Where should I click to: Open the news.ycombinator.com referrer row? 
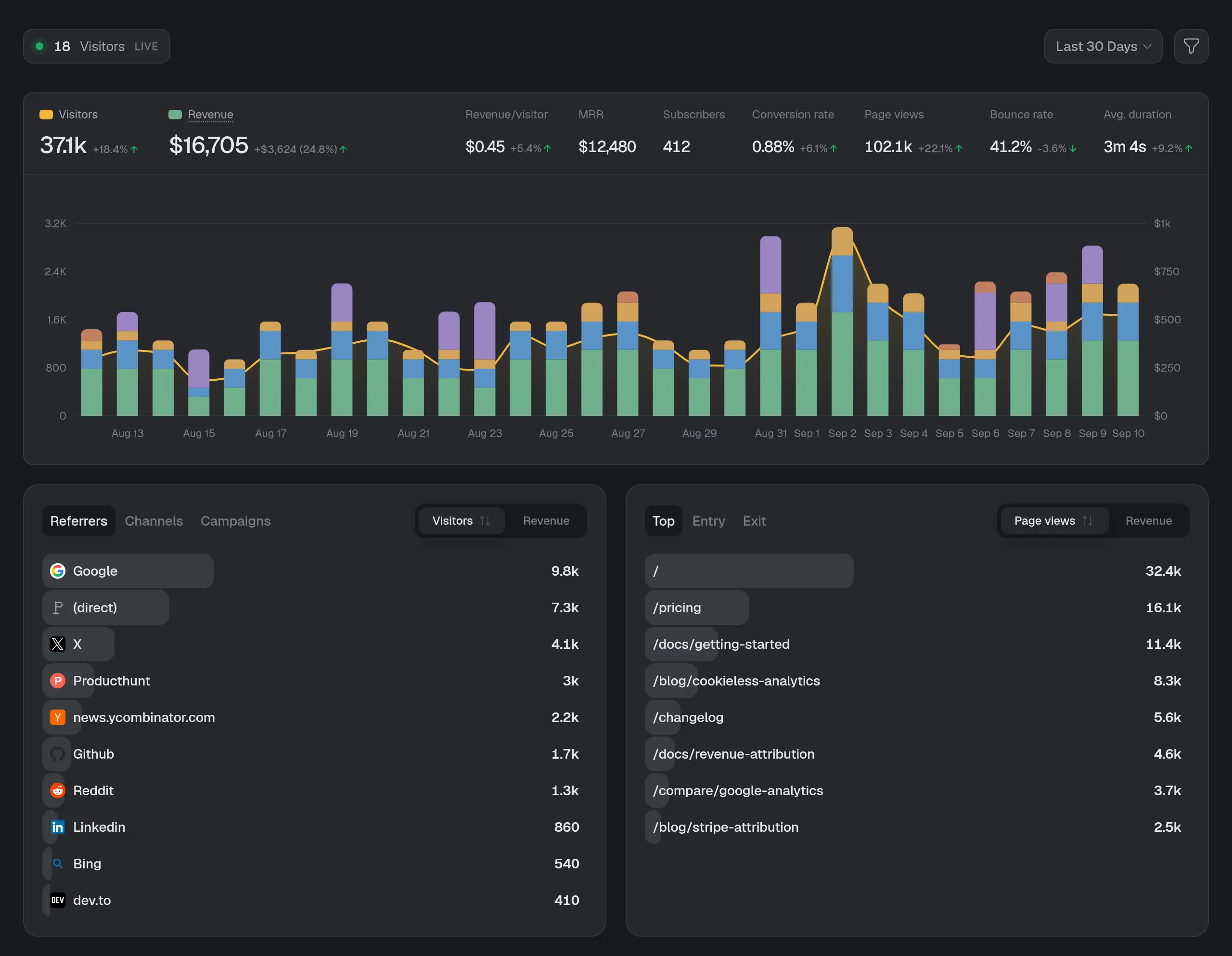click(314, 717)
